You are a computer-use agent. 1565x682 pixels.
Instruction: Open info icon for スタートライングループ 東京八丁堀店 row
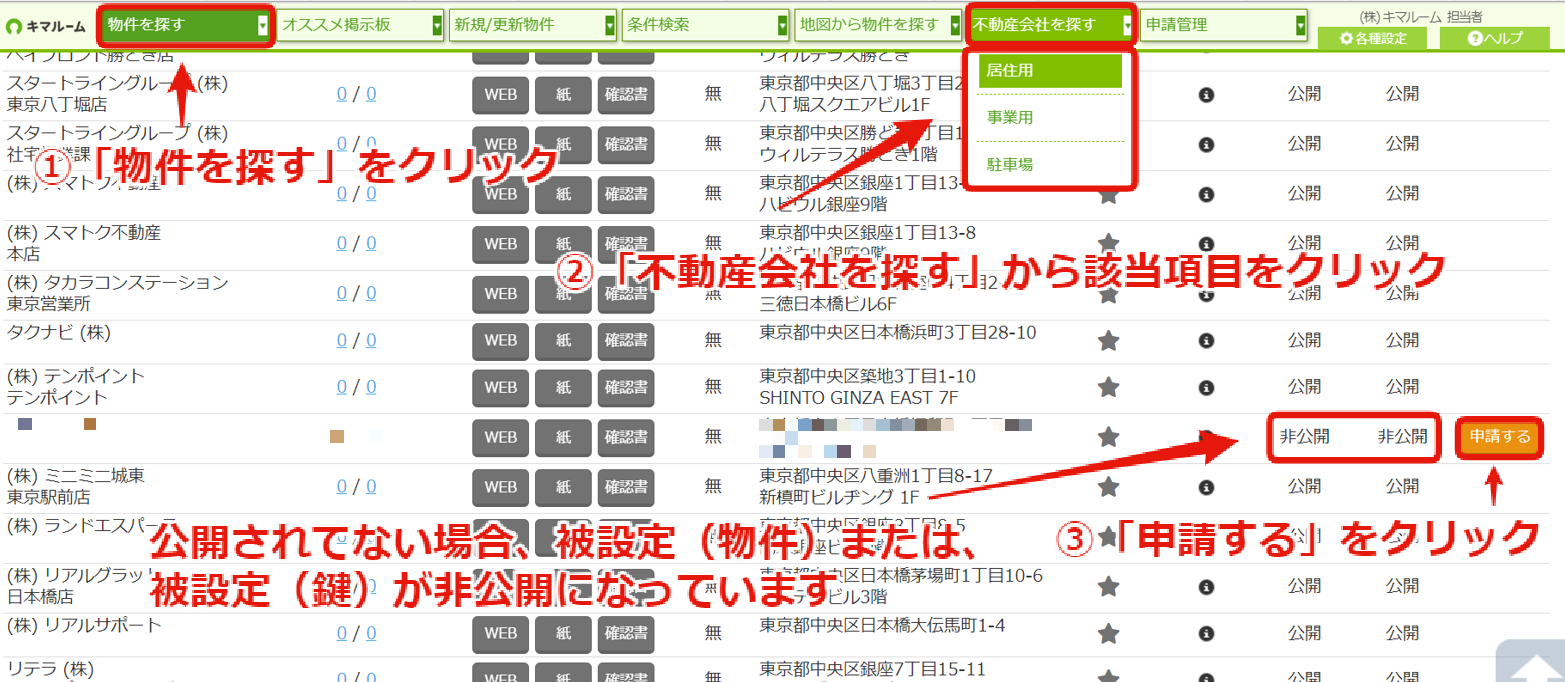coord(1206,94)
